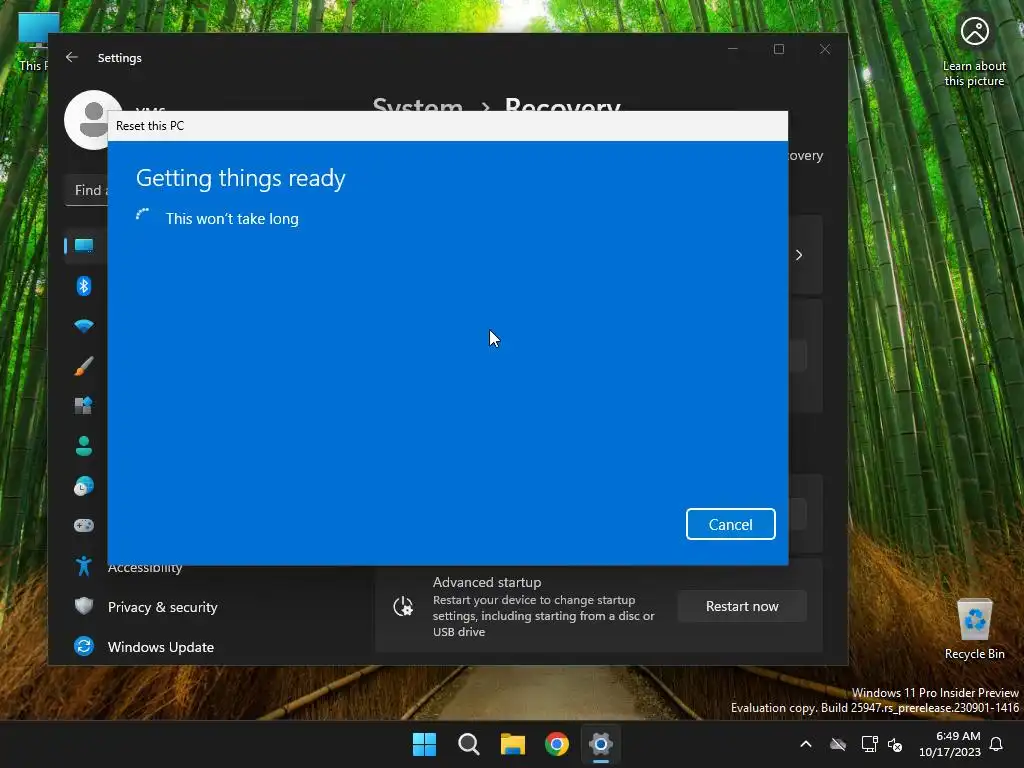
Task: Open Apps sidebar icon
Action: (x=84, y=406)
